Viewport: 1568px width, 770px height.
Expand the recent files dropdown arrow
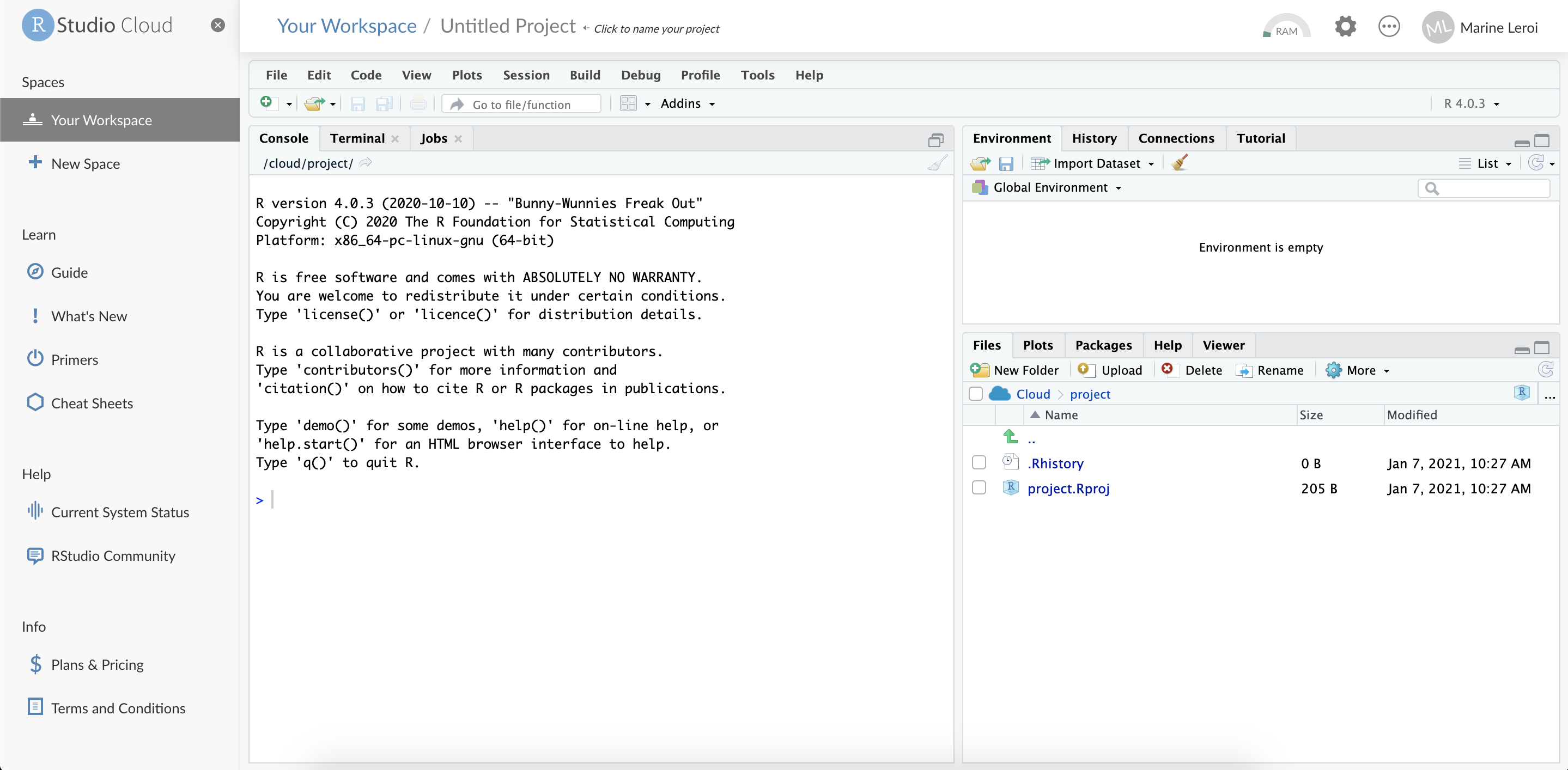point(333,104)
